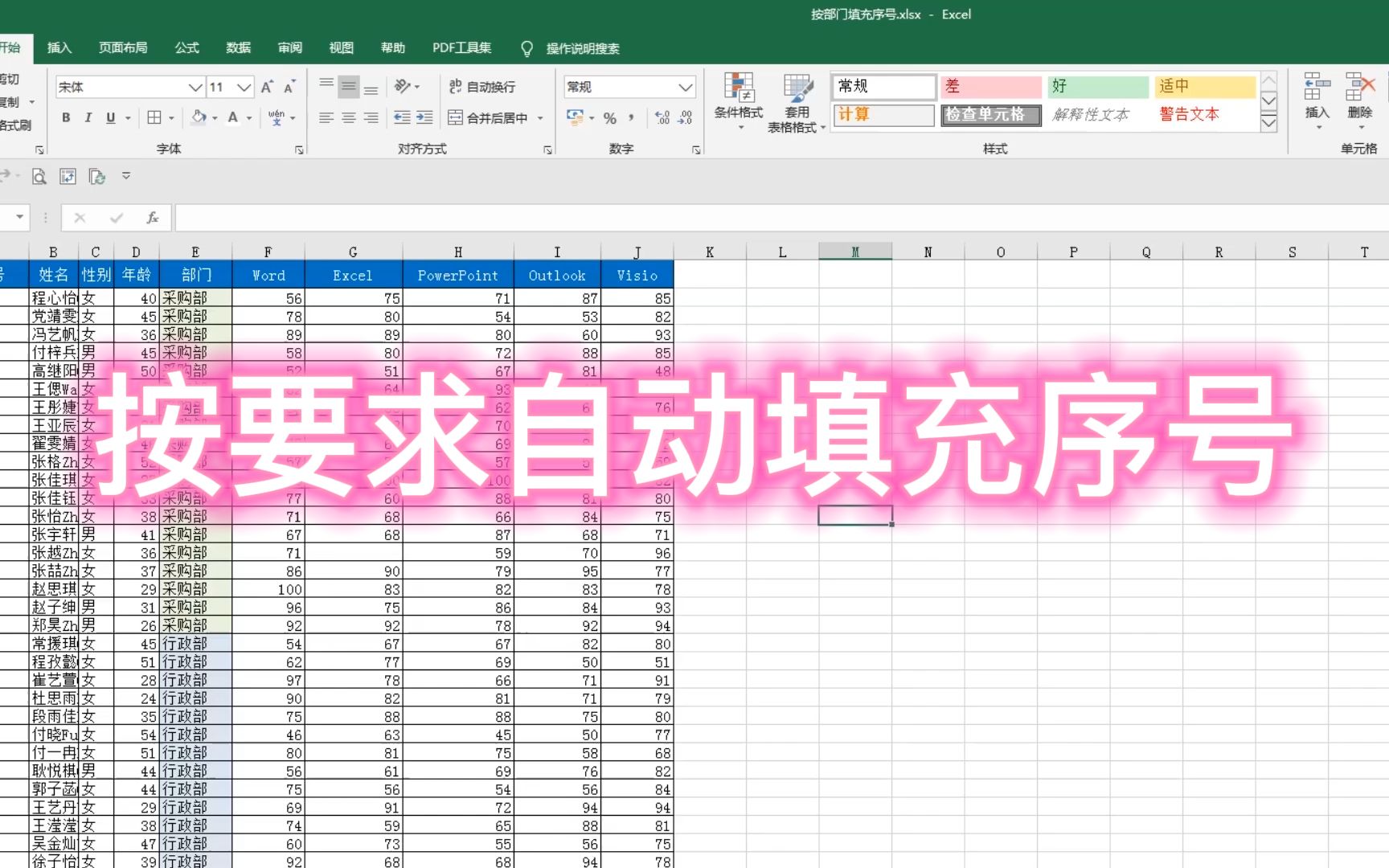Image resolution: width=1389 pixels, height=868 pixels.
Task: Increase decimal places
Action: tap(662, 117)
